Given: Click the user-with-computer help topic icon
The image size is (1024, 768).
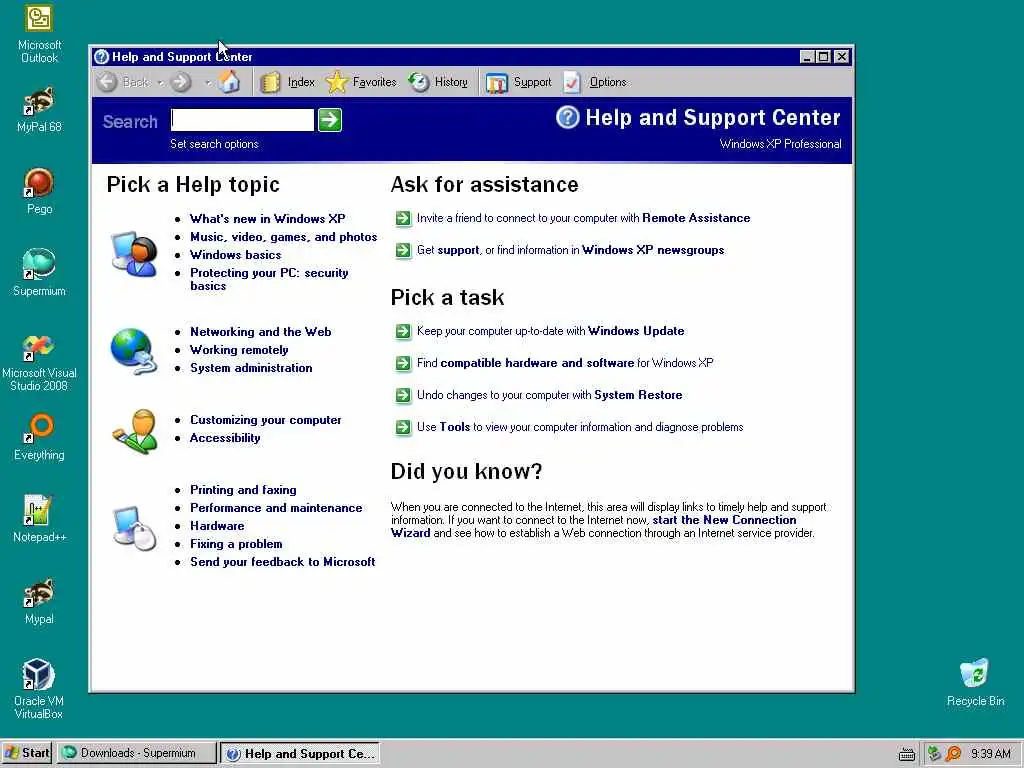Looking at the screenshot, I should click(134, 253).
